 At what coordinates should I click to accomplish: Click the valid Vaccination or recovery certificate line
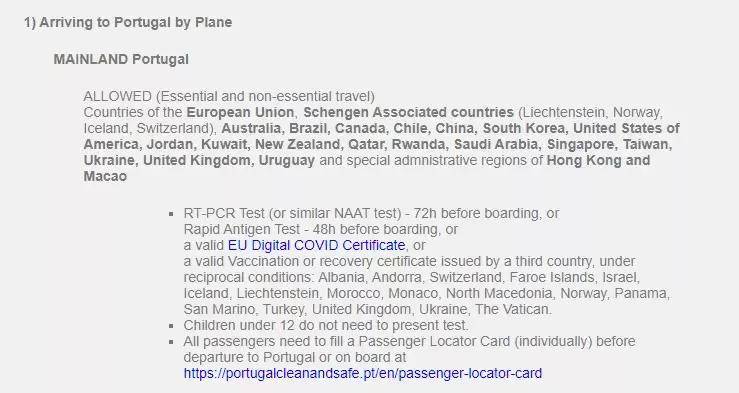click(x=410, y=262)
